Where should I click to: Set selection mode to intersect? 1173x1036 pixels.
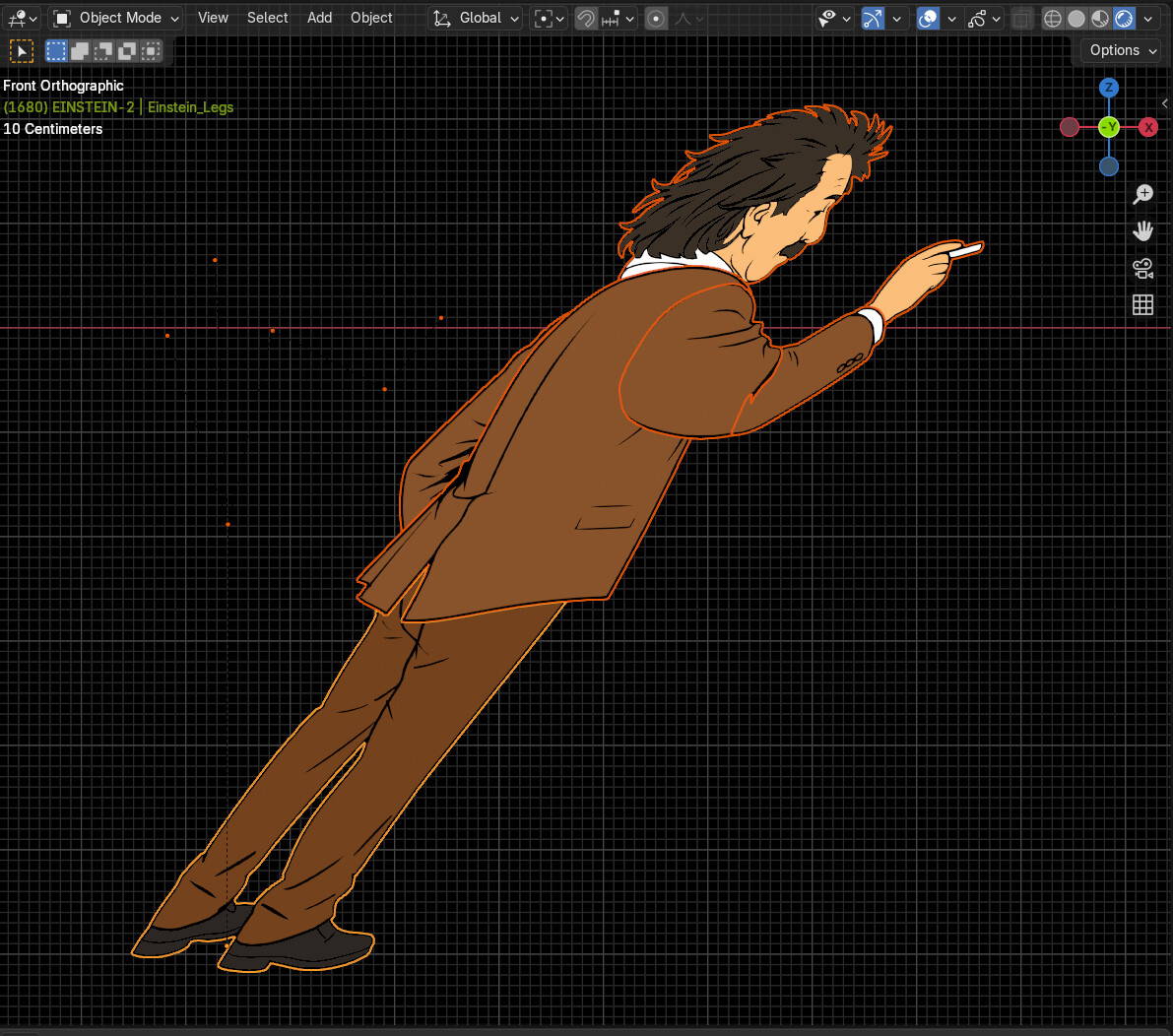151,51
